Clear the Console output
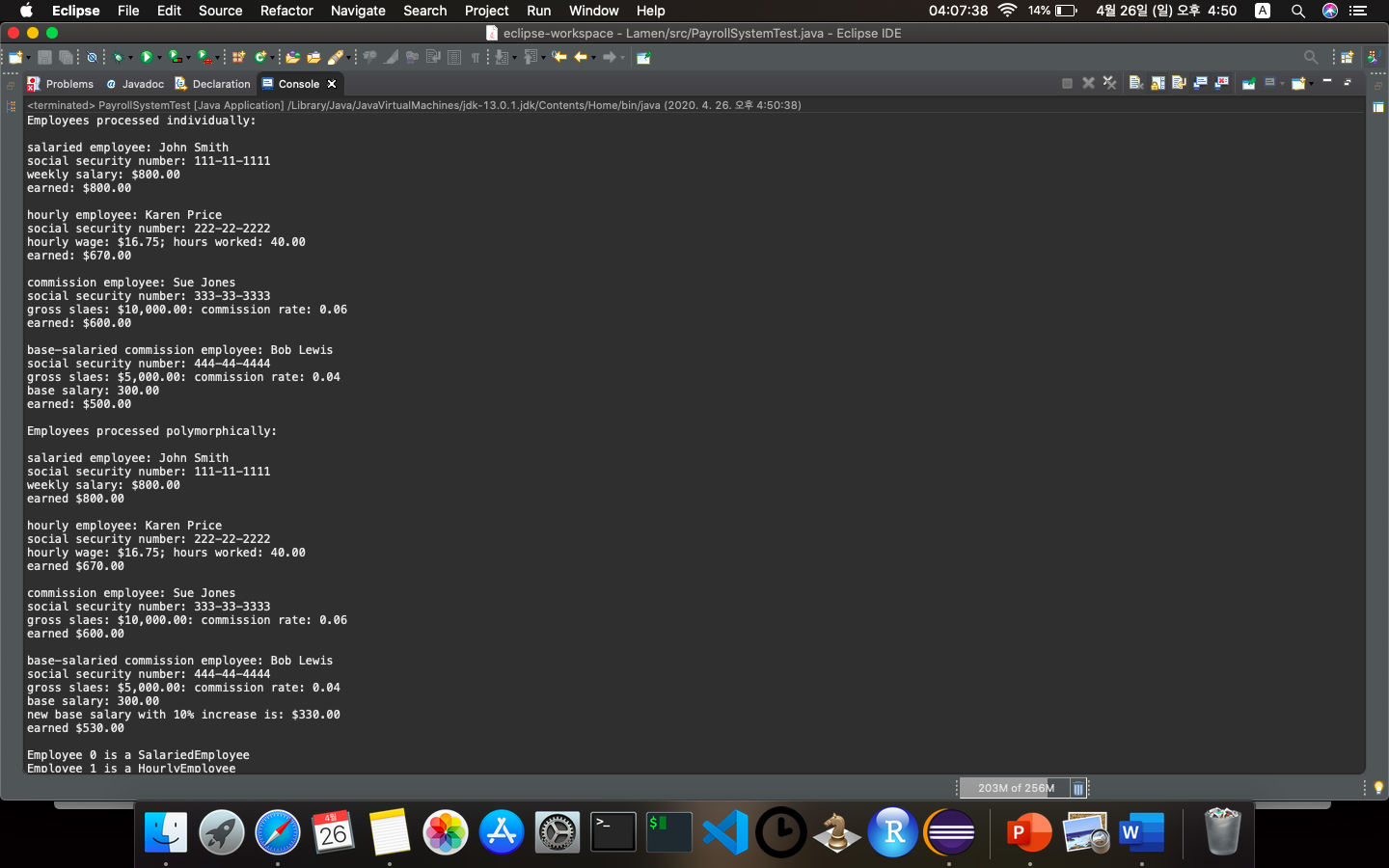The image size is (1389, 868). (1135, 83)
